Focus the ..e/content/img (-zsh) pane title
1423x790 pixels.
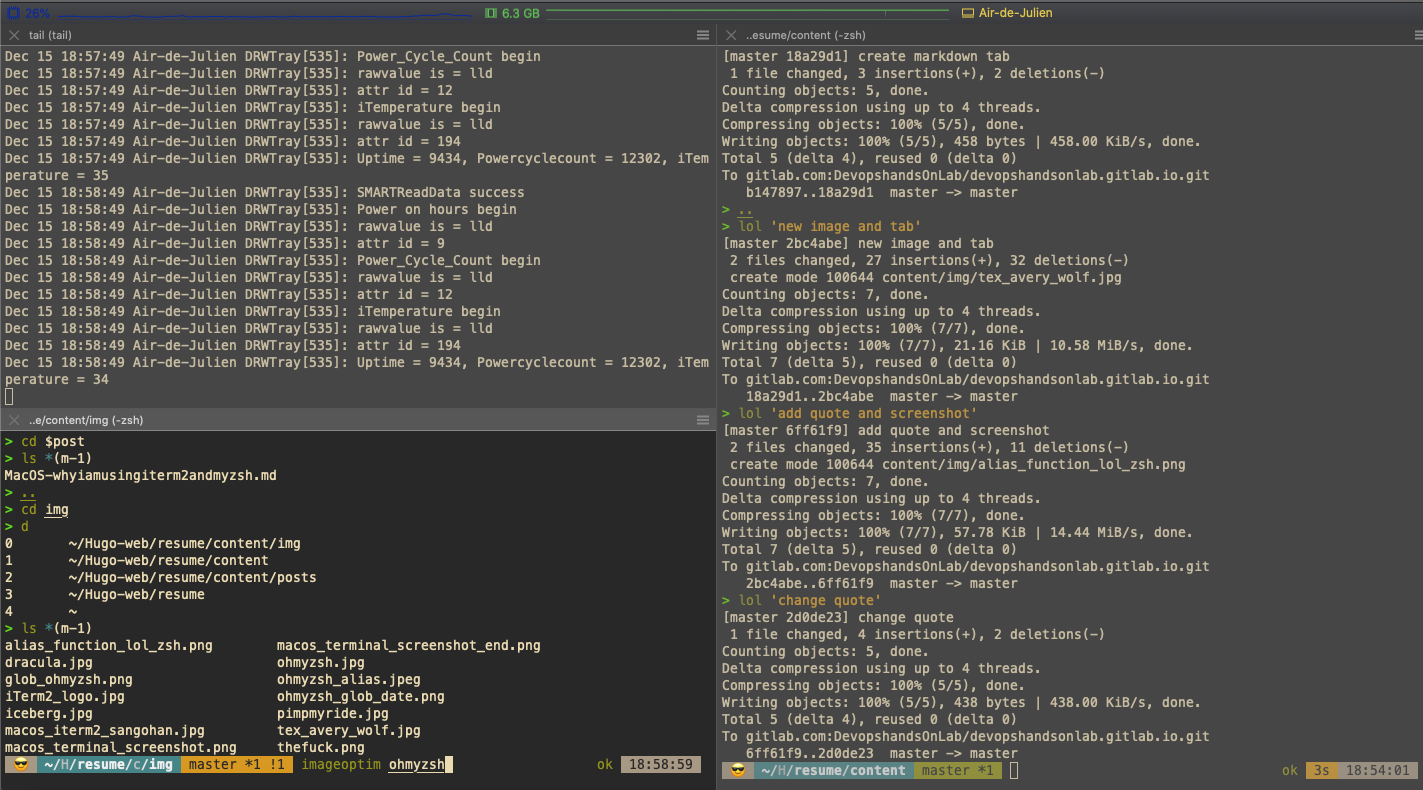point(86,420)
